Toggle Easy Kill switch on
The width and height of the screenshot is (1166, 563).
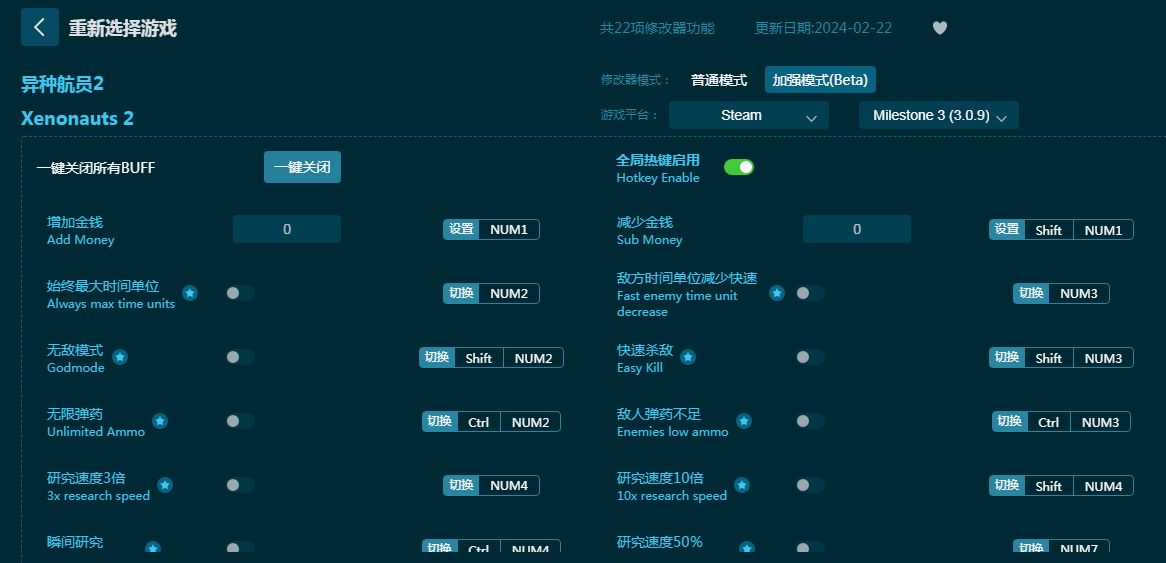[x=810, y=357]
